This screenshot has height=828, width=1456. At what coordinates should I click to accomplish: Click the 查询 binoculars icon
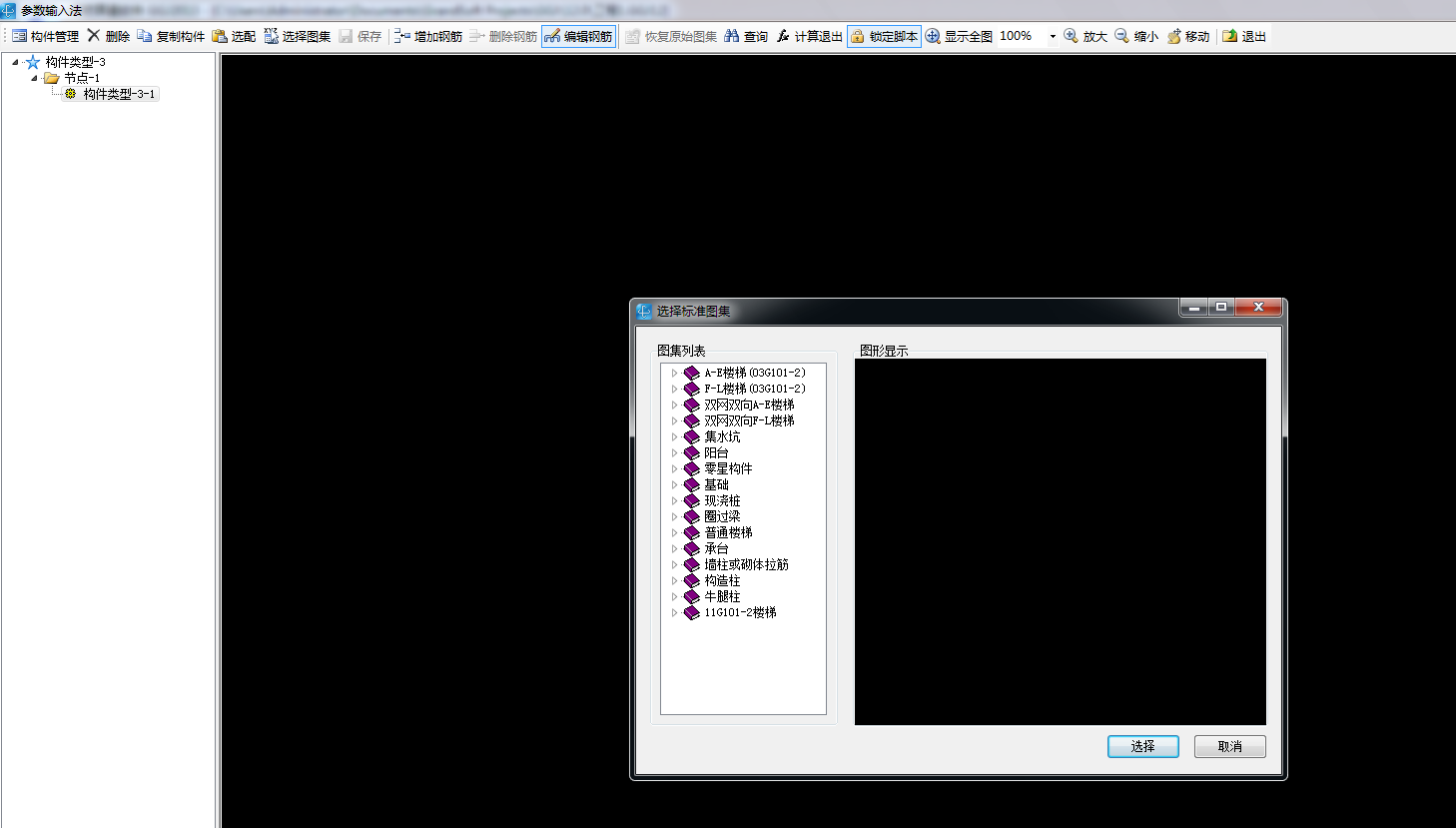732,36
